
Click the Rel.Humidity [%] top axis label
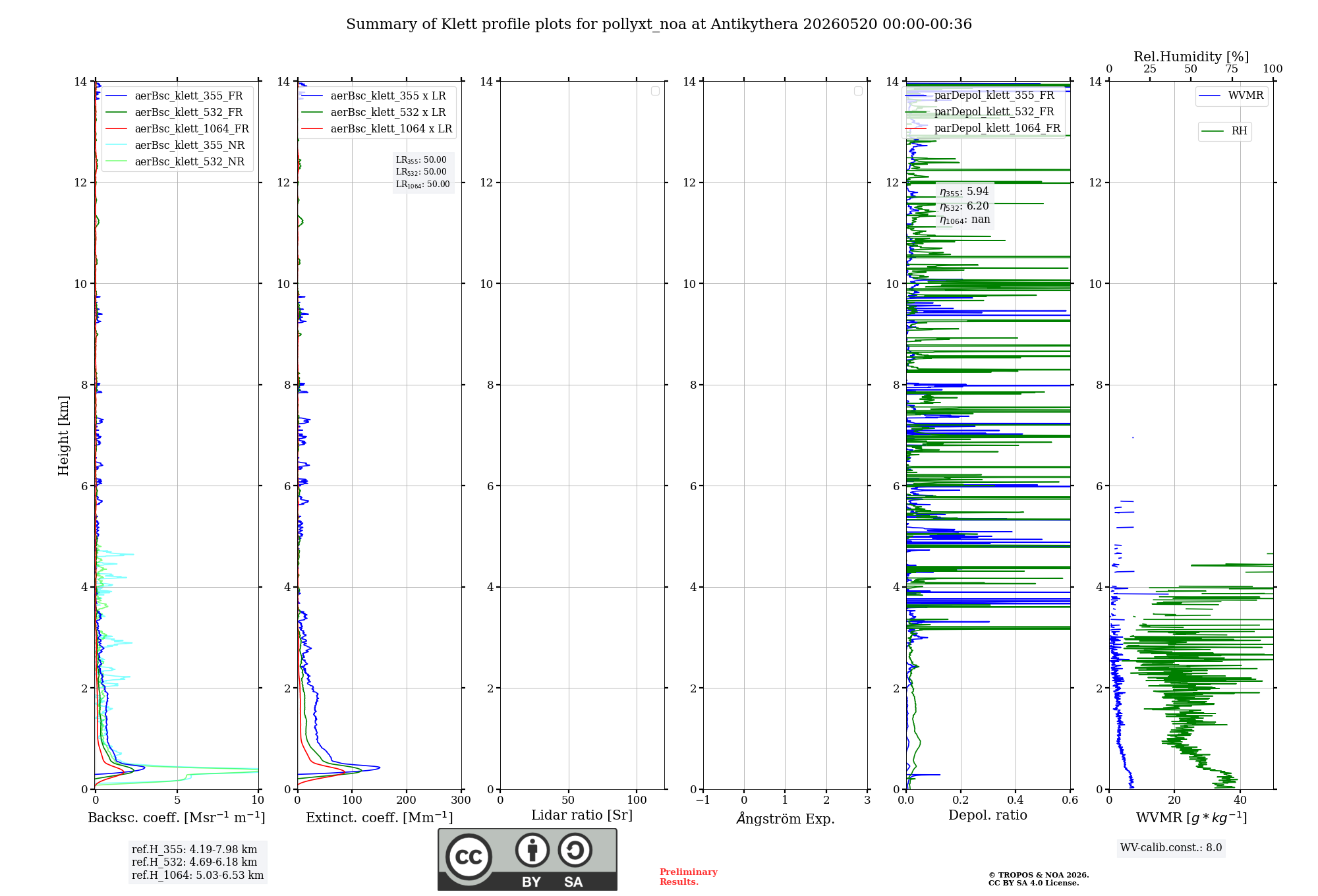click(1191, 57)
